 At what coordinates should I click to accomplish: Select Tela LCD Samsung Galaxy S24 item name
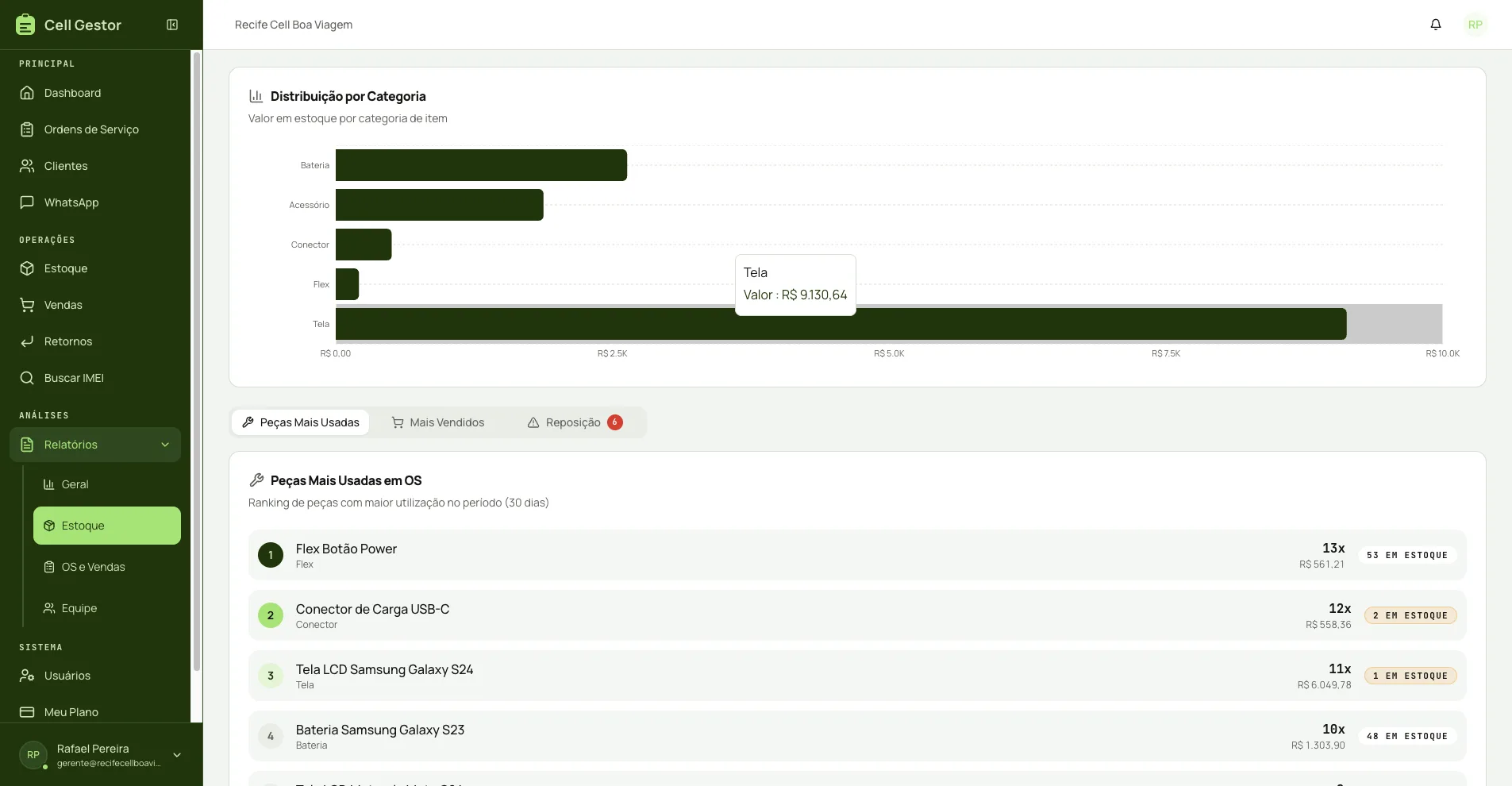(384, 669)
